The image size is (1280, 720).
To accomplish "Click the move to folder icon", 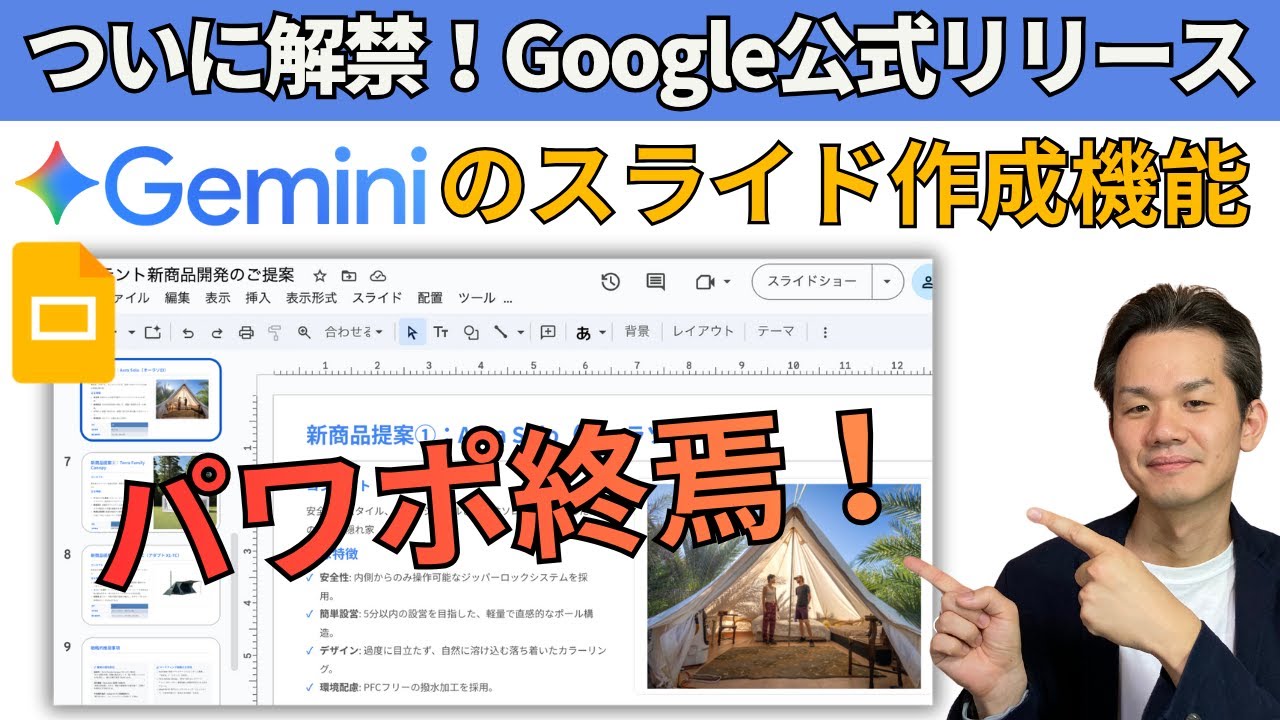I will (348, 276).
